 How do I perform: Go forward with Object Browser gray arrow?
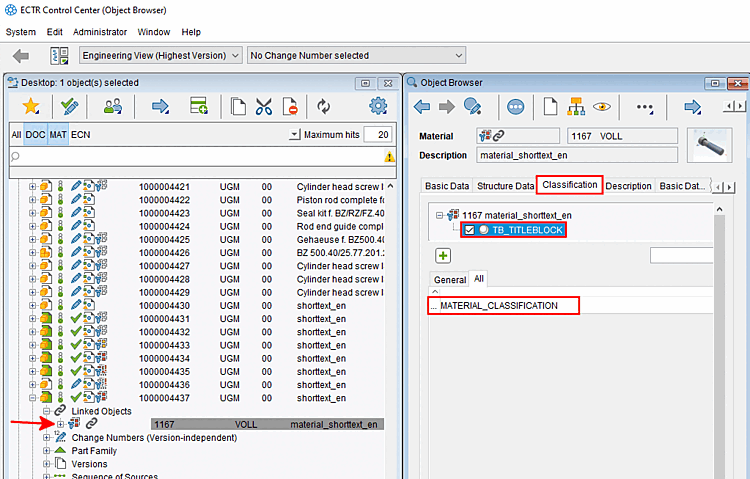(x=447, y=106)
